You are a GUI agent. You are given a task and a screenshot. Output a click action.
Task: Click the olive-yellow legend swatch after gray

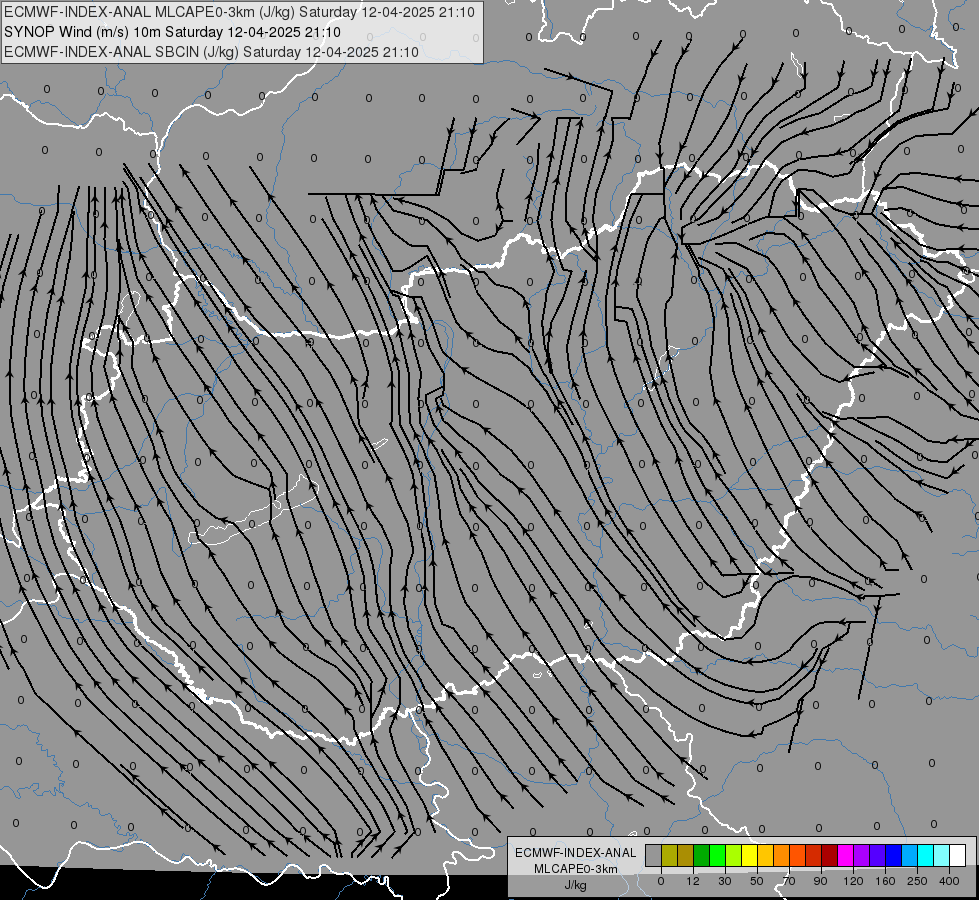click(x=669, y=855)
